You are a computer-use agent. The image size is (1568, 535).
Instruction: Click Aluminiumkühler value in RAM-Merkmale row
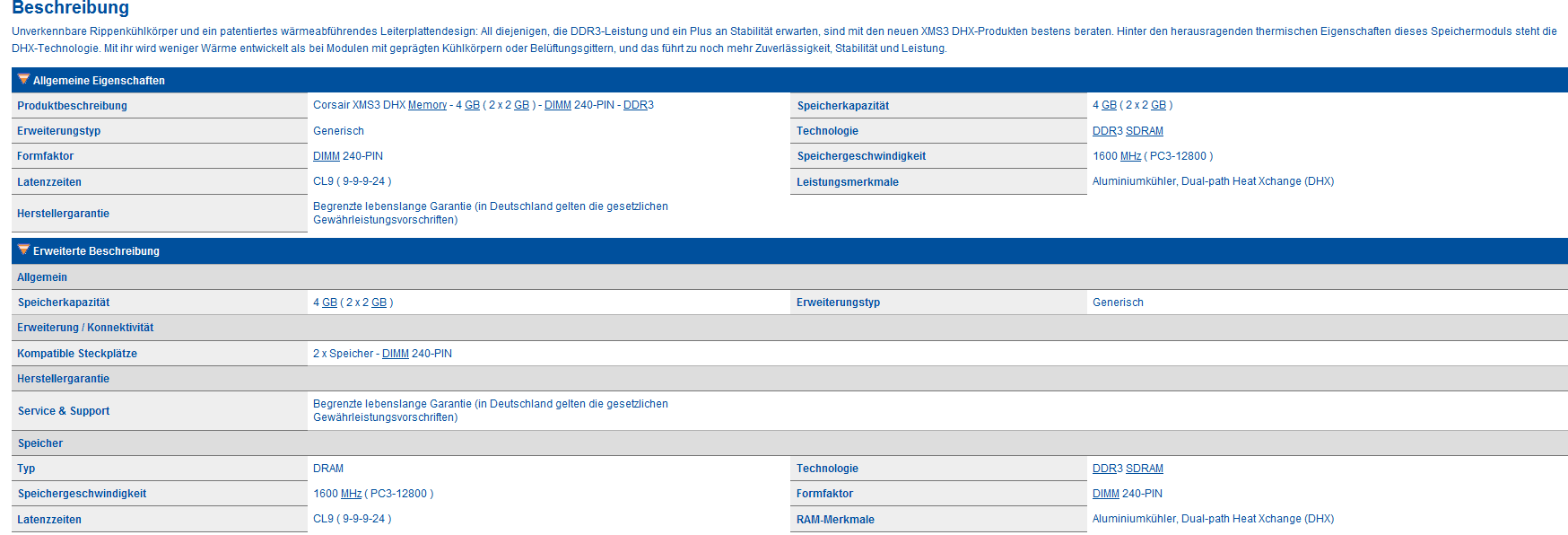[x=1213, y=519]
